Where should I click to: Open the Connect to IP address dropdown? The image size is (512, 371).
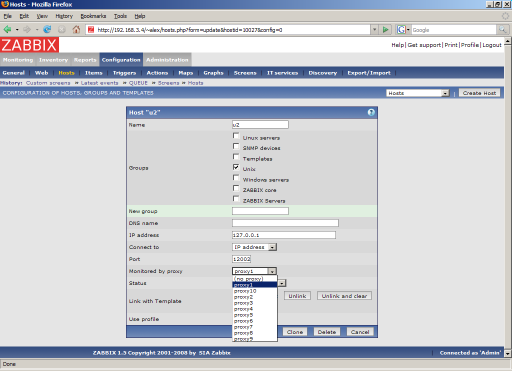(x=254, y=247)
